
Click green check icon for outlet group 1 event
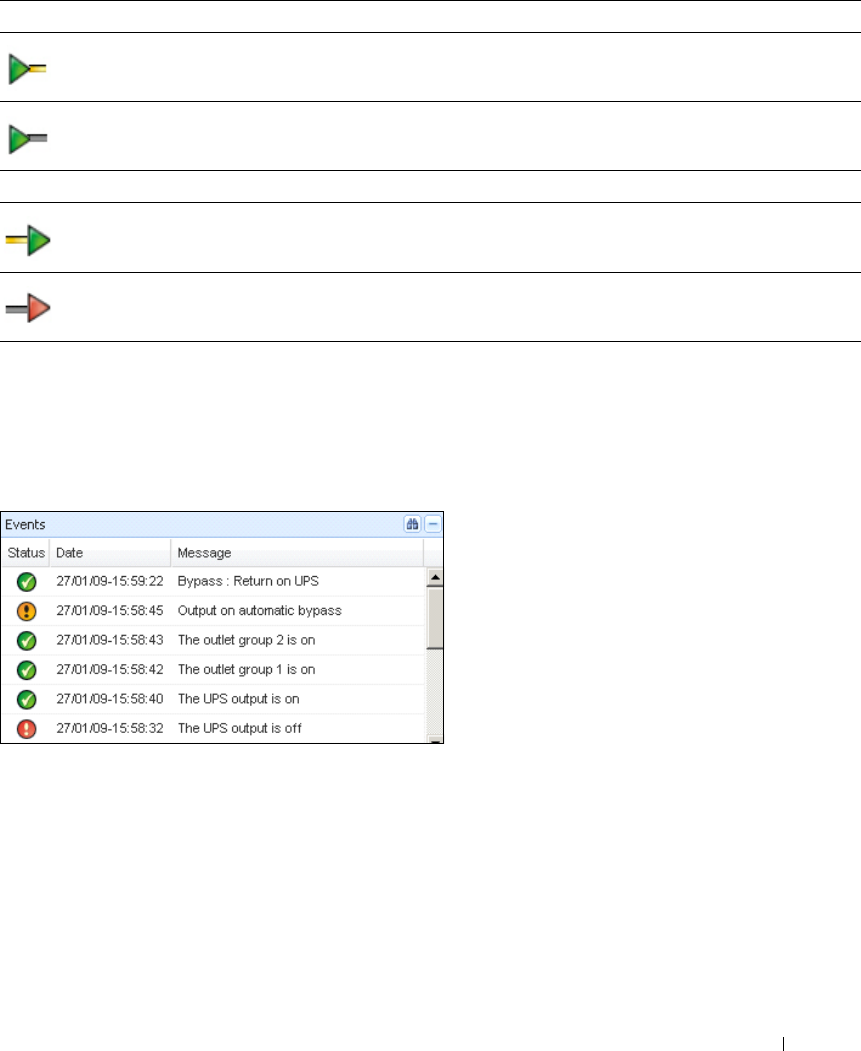tap(26, 670)
